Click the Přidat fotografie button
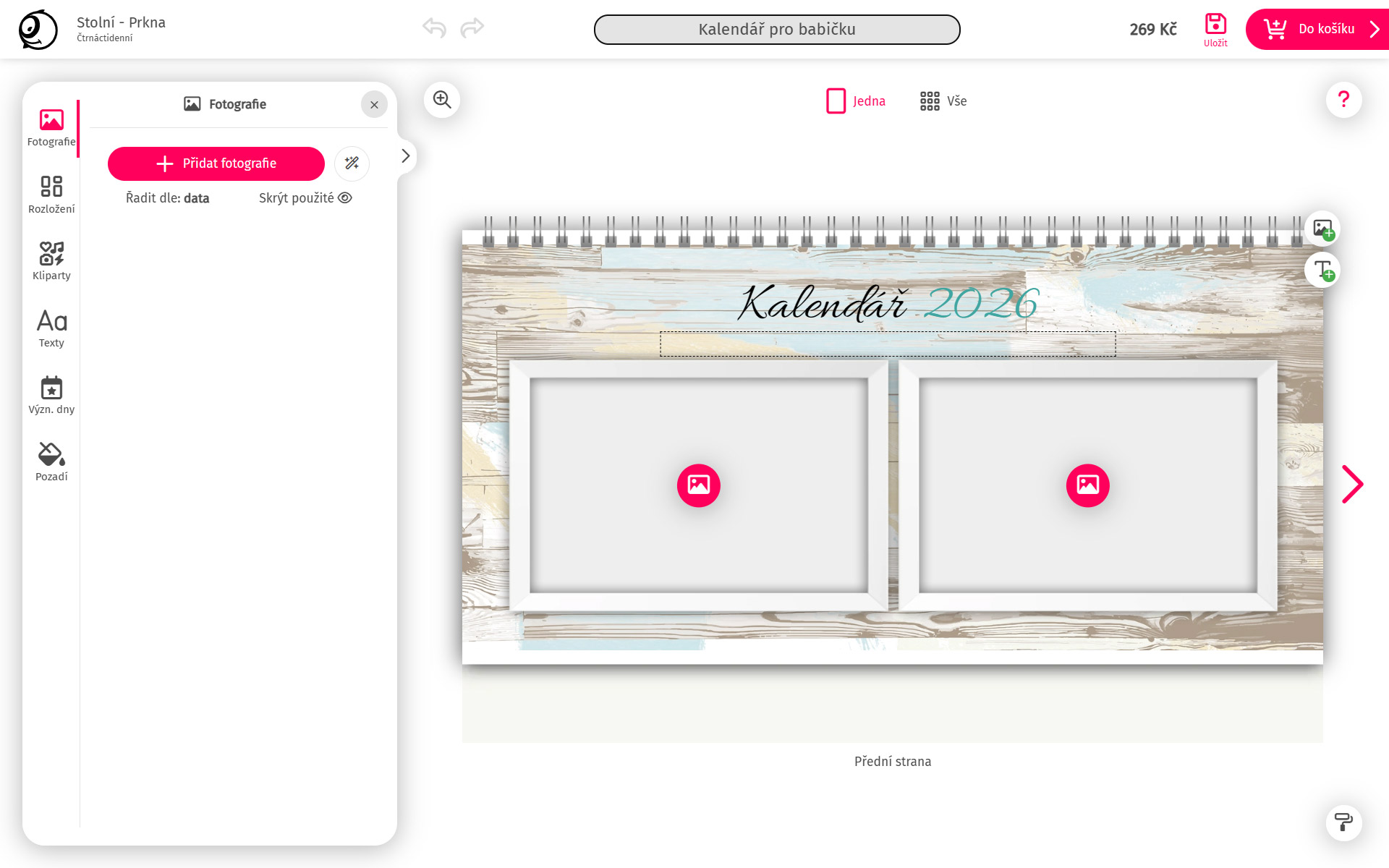The width and height of the screenshot is (1389, 868). tap(216, 163)
